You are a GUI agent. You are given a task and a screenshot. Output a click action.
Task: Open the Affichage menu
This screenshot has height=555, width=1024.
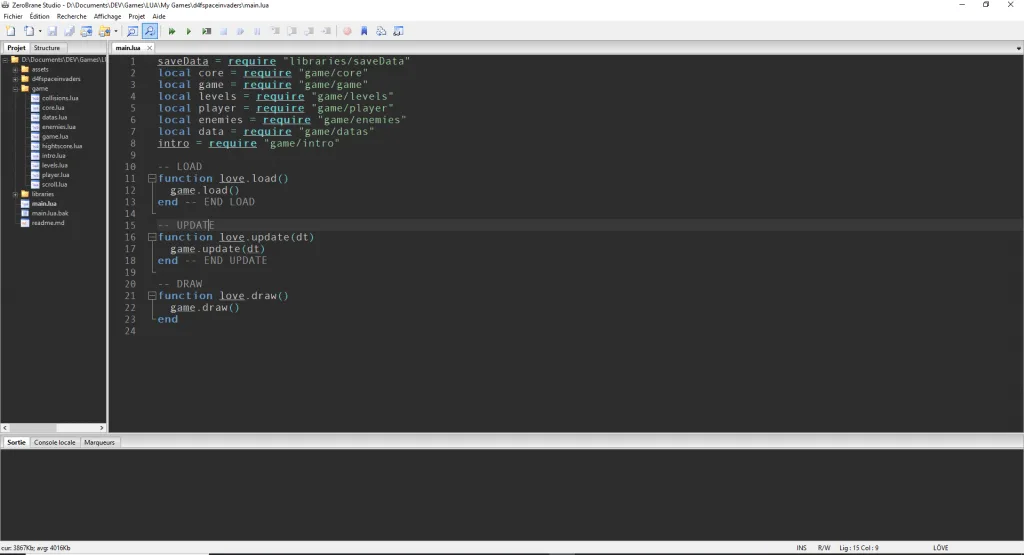107,17
